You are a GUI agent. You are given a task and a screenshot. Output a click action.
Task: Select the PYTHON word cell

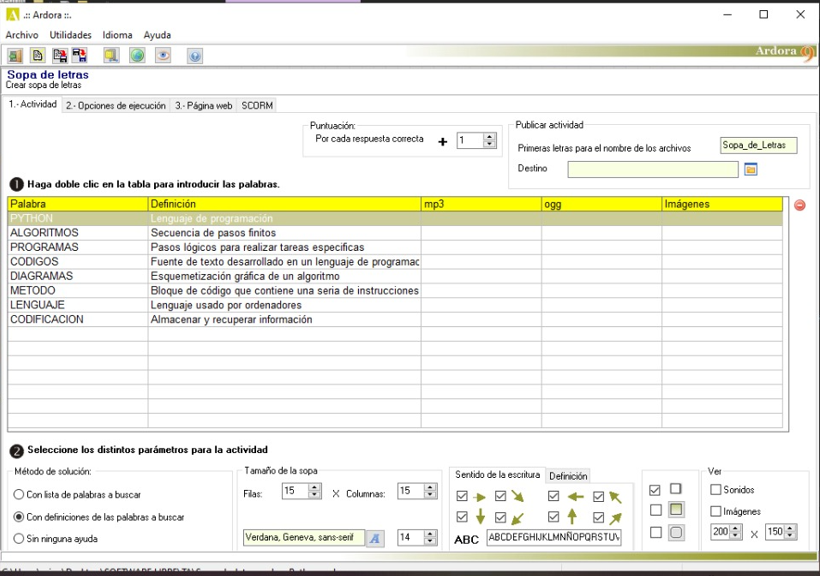click(x=78, y=219)
